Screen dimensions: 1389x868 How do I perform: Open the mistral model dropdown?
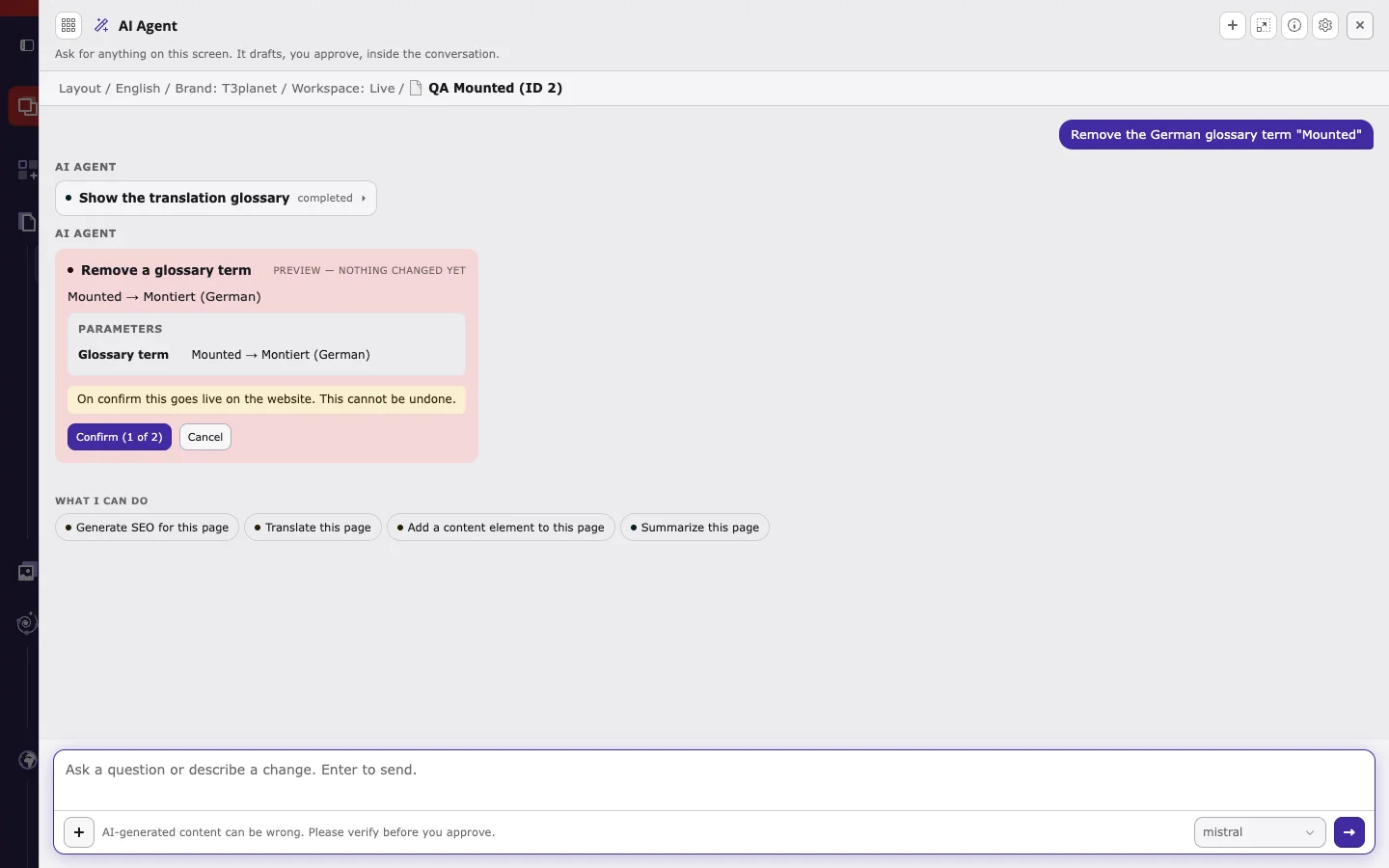click(1260, 832)
